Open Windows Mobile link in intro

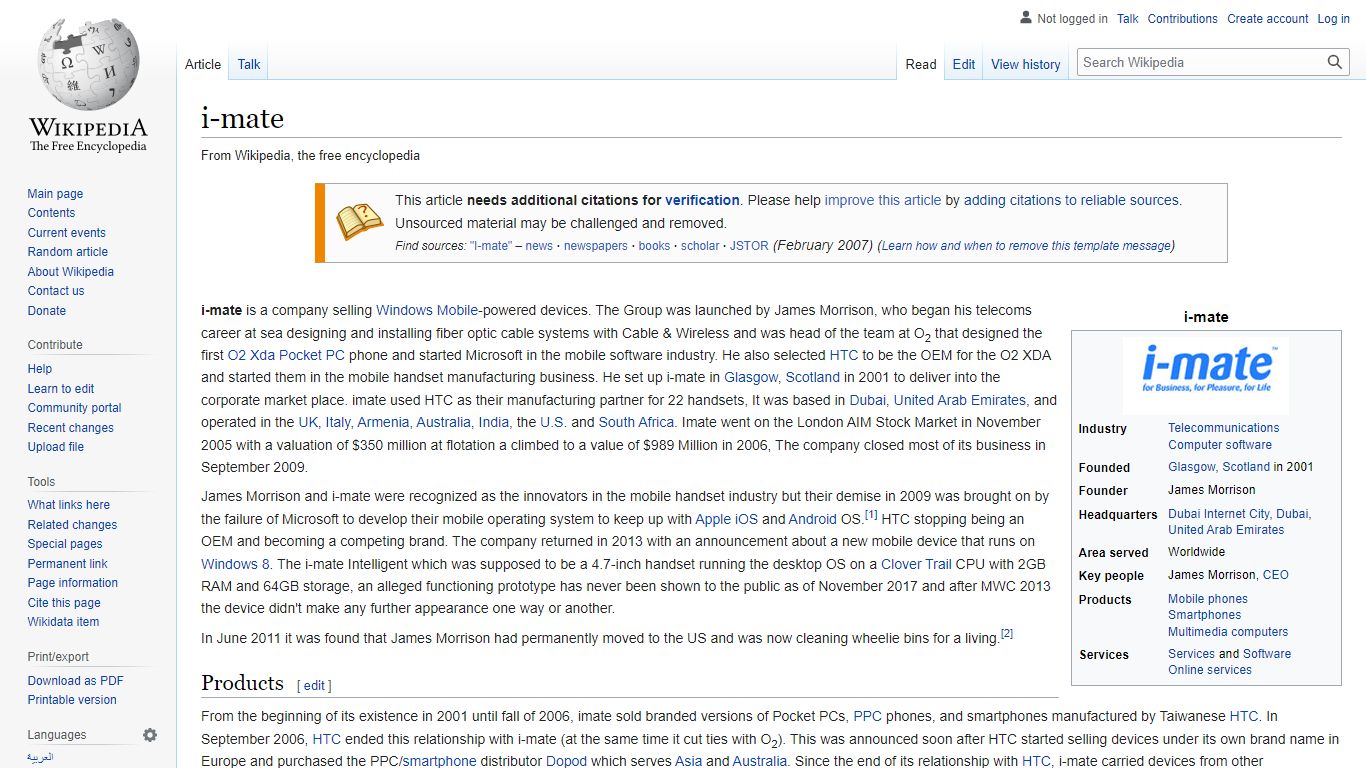pos(427,310)
